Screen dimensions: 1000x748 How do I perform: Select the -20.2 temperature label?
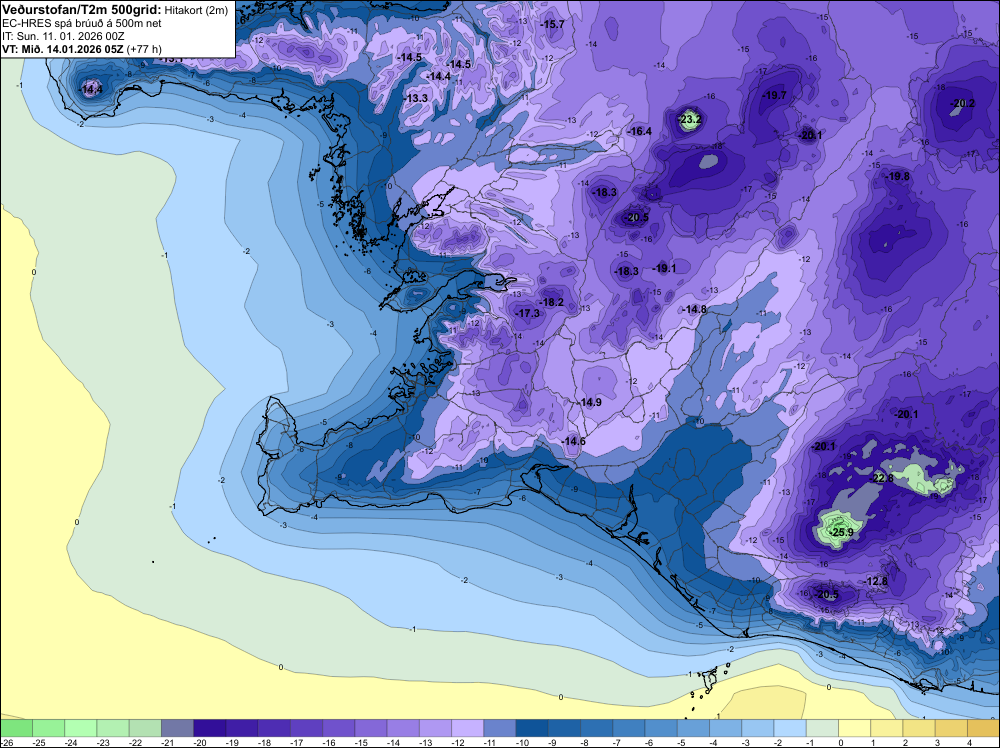[962, 103]
